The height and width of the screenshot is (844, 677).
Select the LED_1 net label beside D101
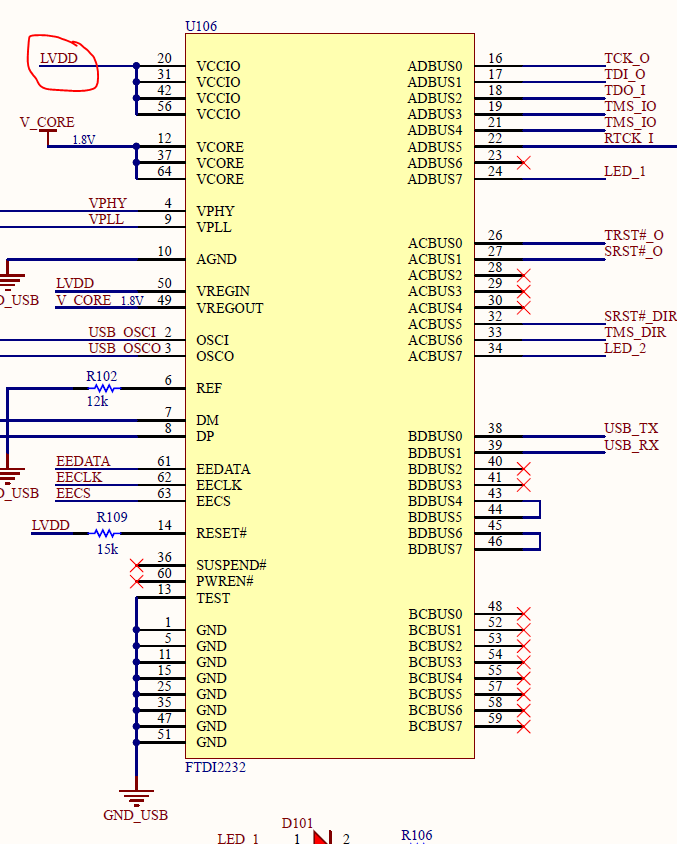[x=238, y=838]
